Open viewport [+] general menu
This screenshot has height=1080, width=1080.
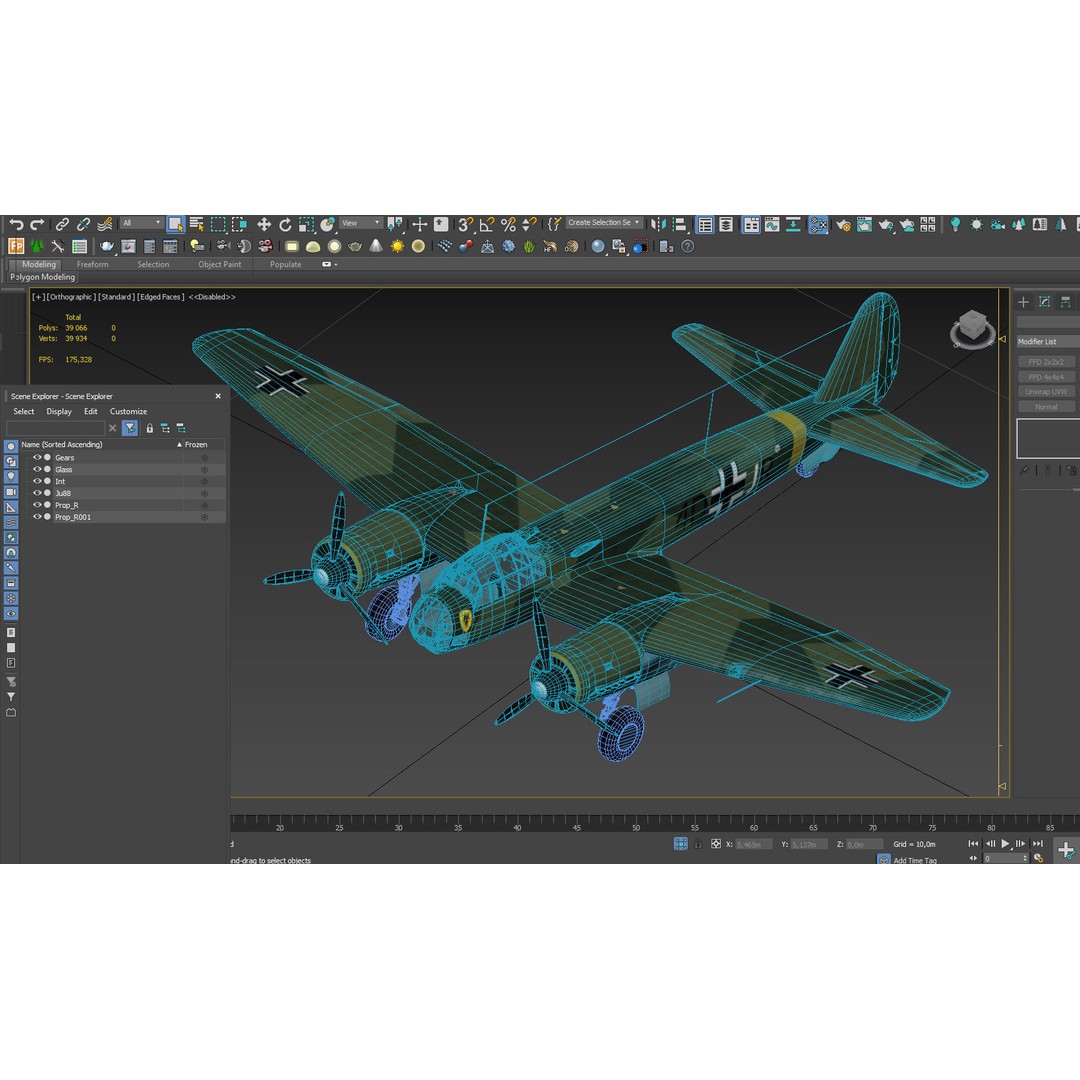[38, 297]
